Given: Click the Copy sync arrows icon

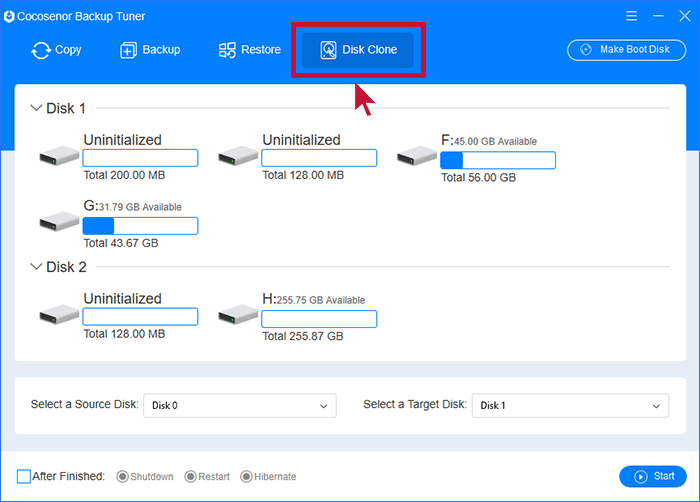Looking at the screenshot, I should (x=41, y=50).
